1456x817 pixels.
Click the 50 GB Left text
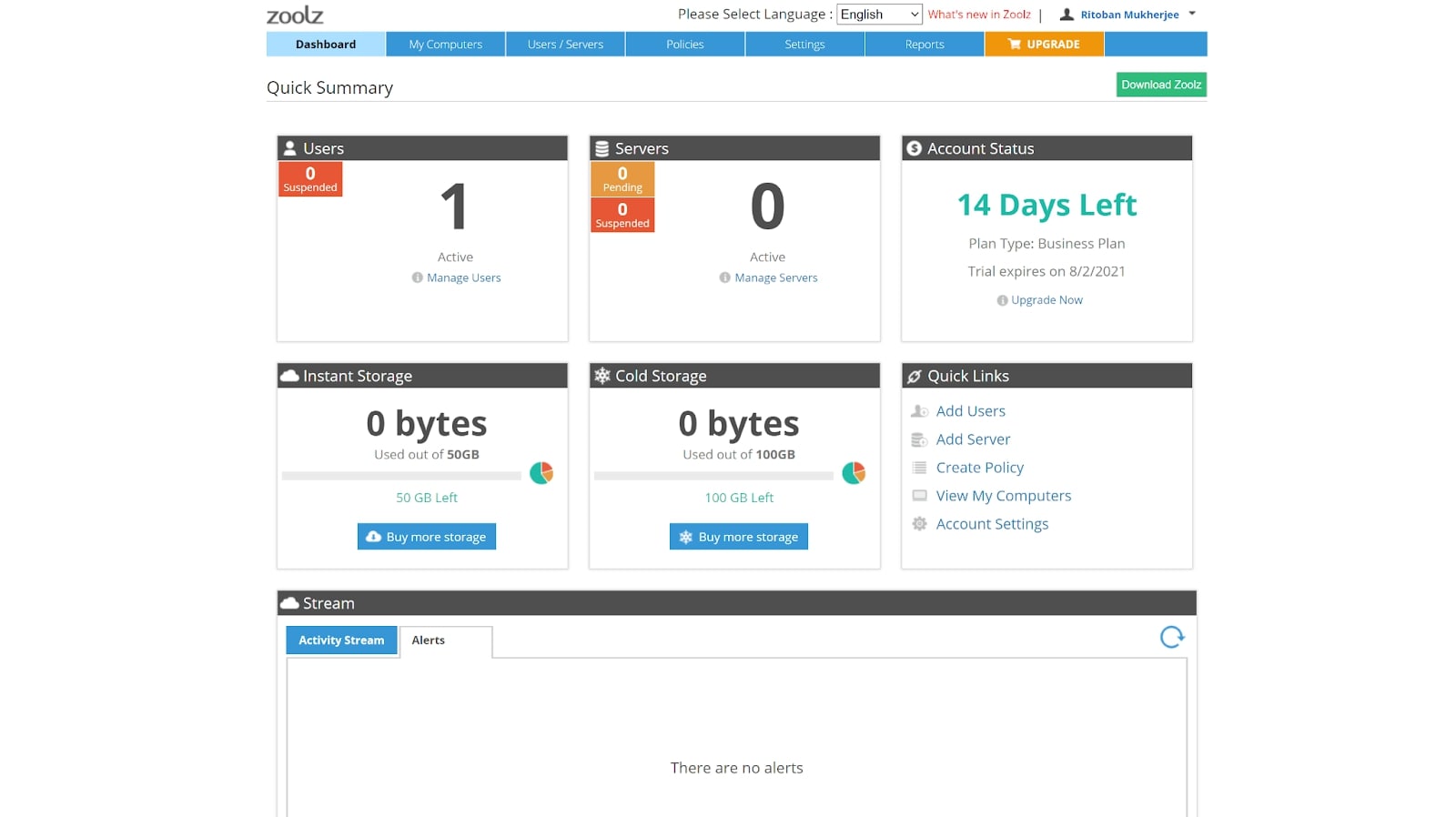point(427,498)
